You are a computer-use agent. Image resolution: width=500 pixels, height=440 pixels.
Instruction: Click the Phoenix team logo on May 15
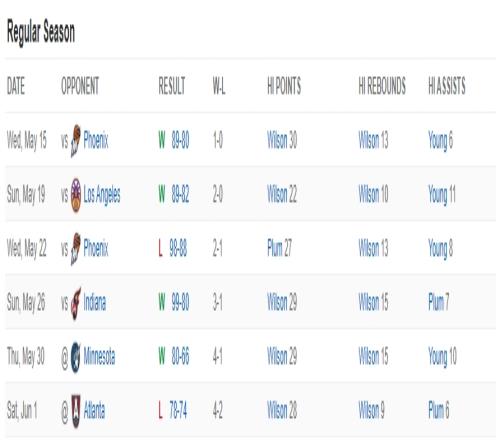[x=76, y=140]
